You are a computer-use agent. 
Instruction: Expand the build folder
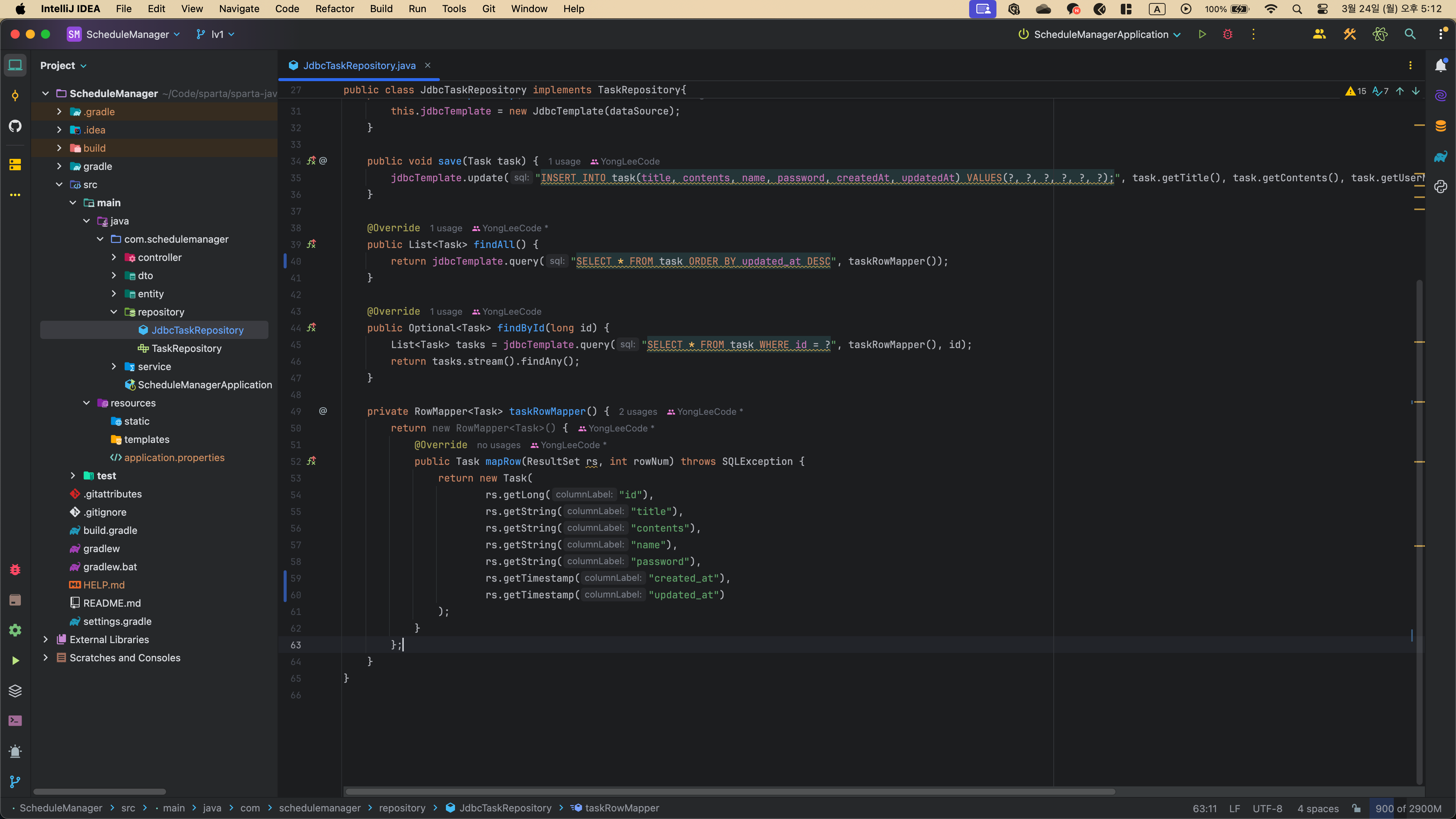60,148
